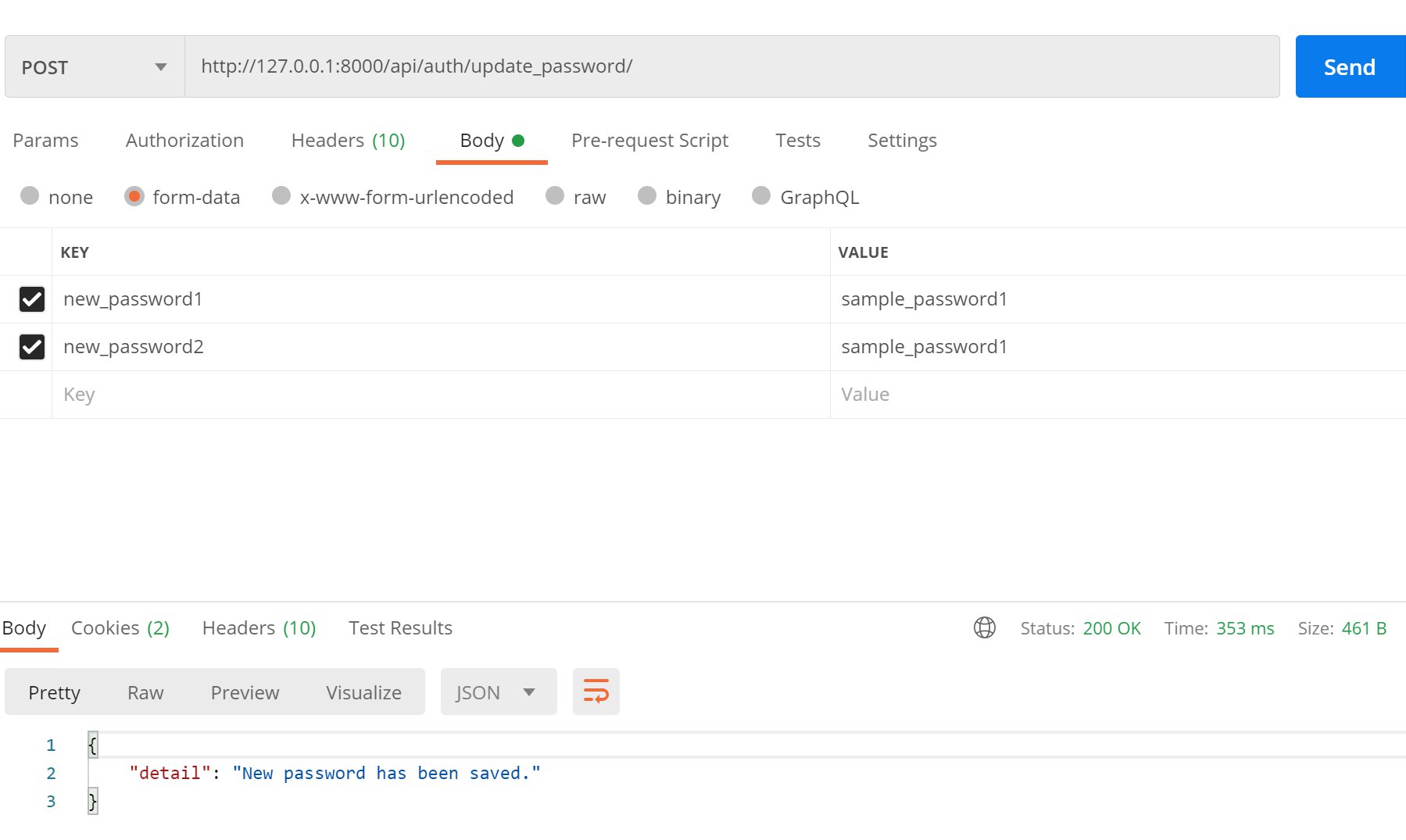Open the POST method dropdown
The image size is (1406, 840).
95,67
